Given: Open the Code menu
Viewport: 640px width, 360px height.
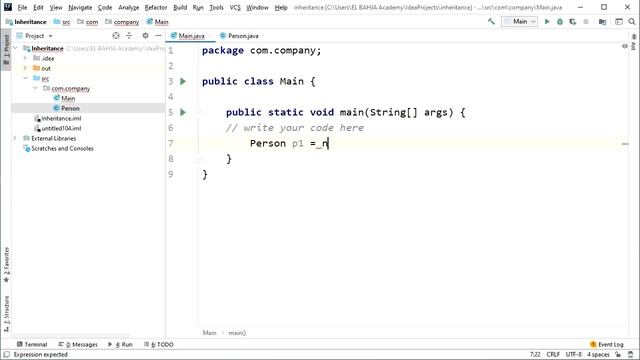Looking at the screenshot, I should 105,7.
